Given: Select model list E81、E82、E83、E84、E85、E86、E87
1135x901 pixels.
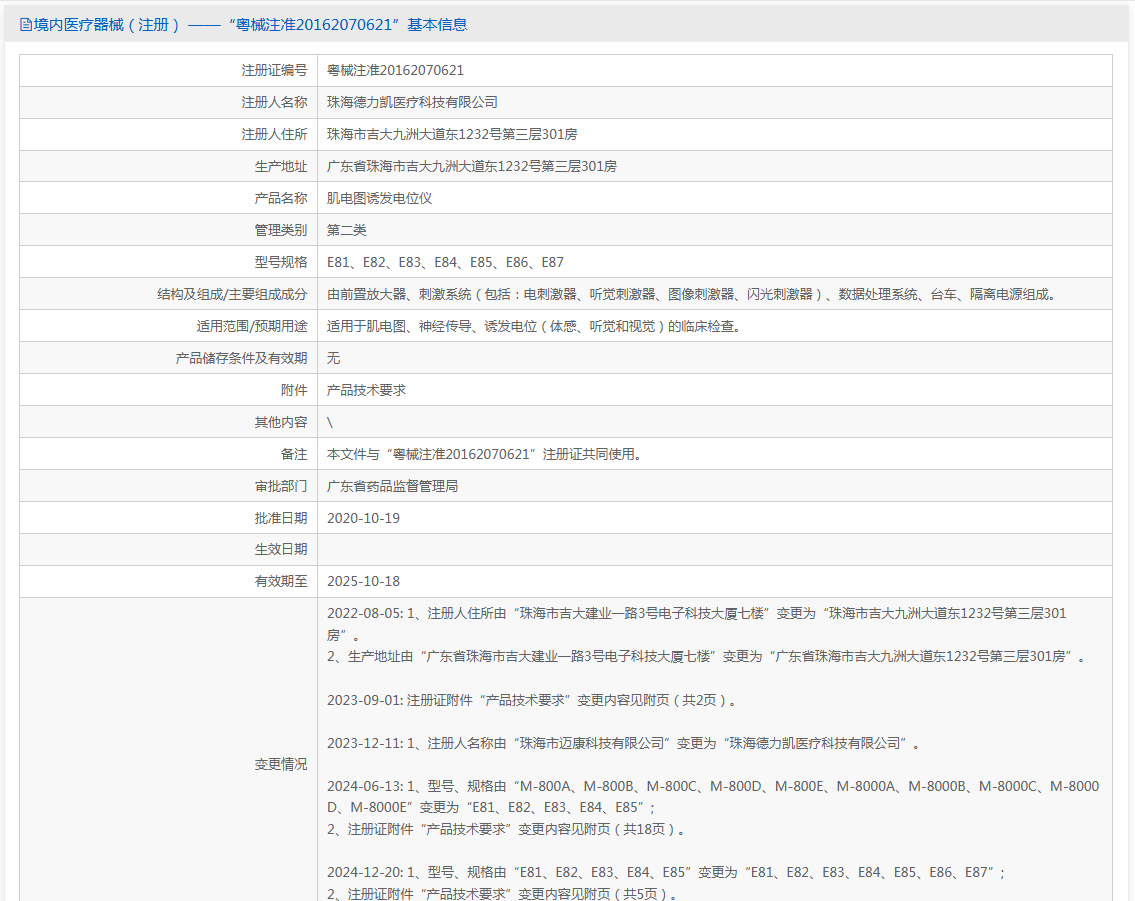Looking at the screenshot, I should 445,262.
